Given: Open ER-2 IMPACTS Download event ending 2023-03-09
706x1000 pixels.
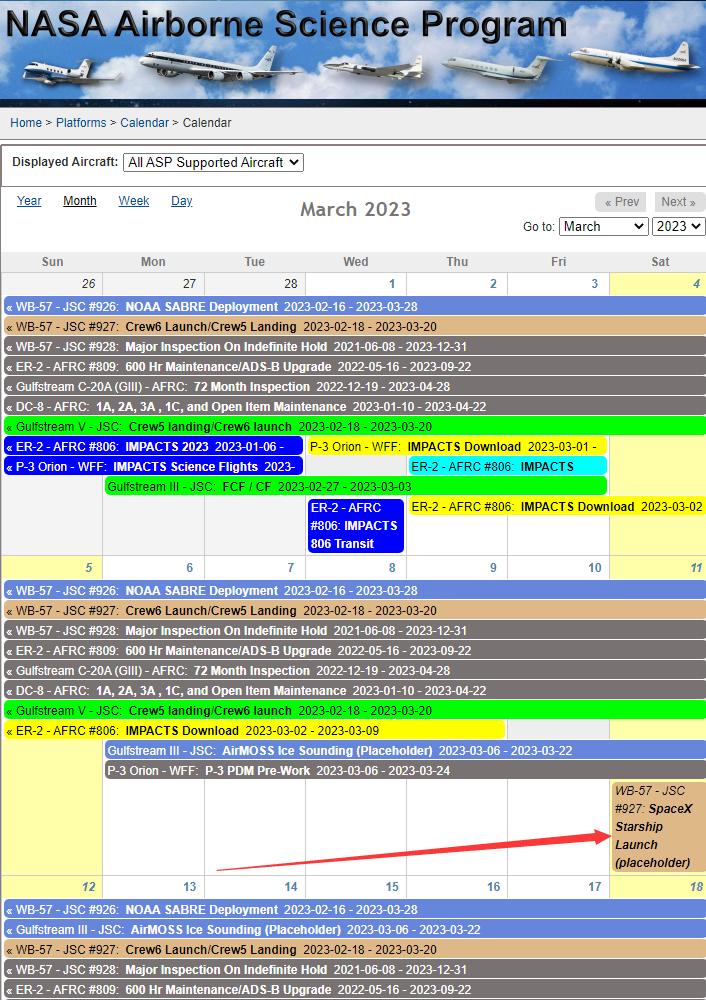Looking at the screenshot, I should [254, 730].
